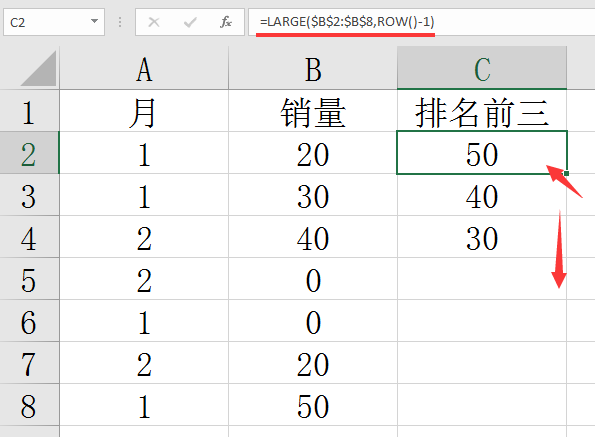Select row 4 header

29,237
